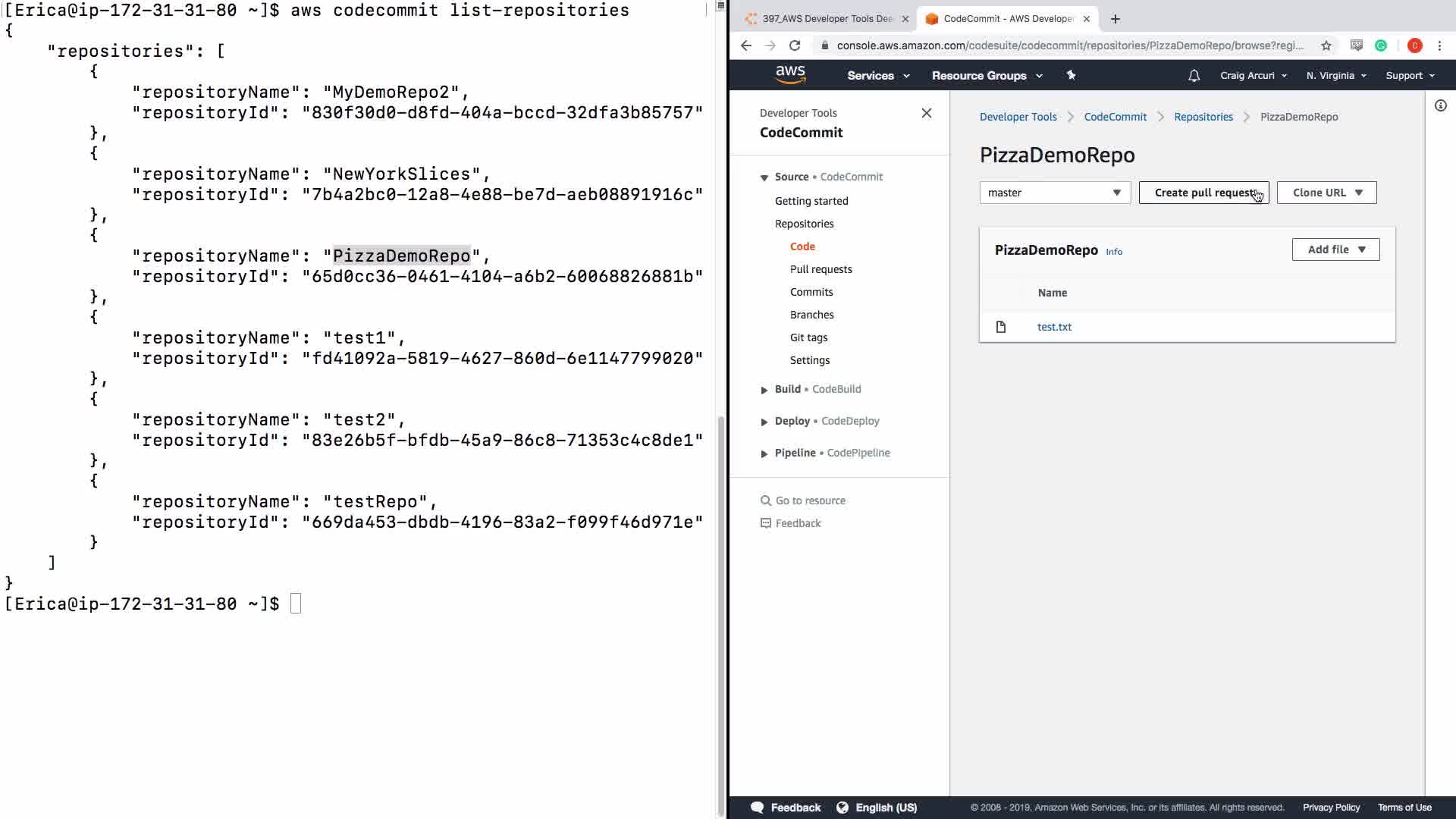Expand the Build CodeBuild section
Viewport: 1456px width, 819px height.
click(764, 390)
